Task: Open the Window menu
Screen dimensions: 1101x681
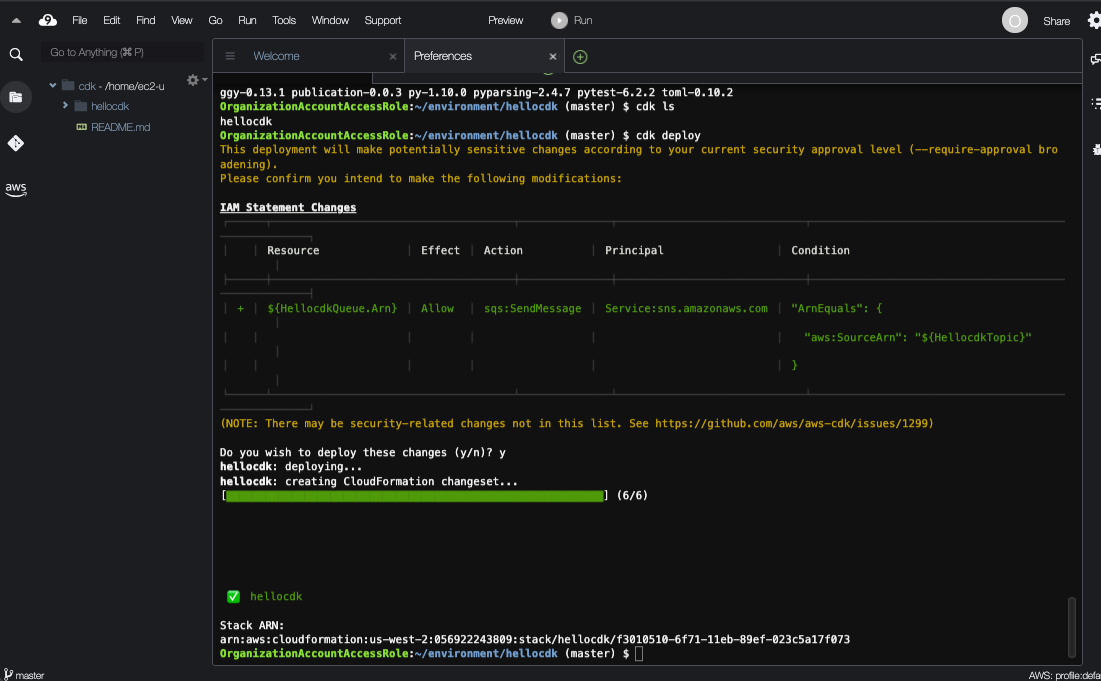Action: tap(330, 20)
